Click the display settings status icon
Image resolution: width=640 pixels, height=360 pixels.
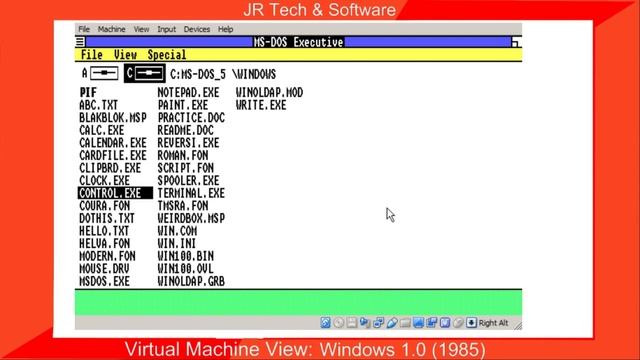(418, 323)
